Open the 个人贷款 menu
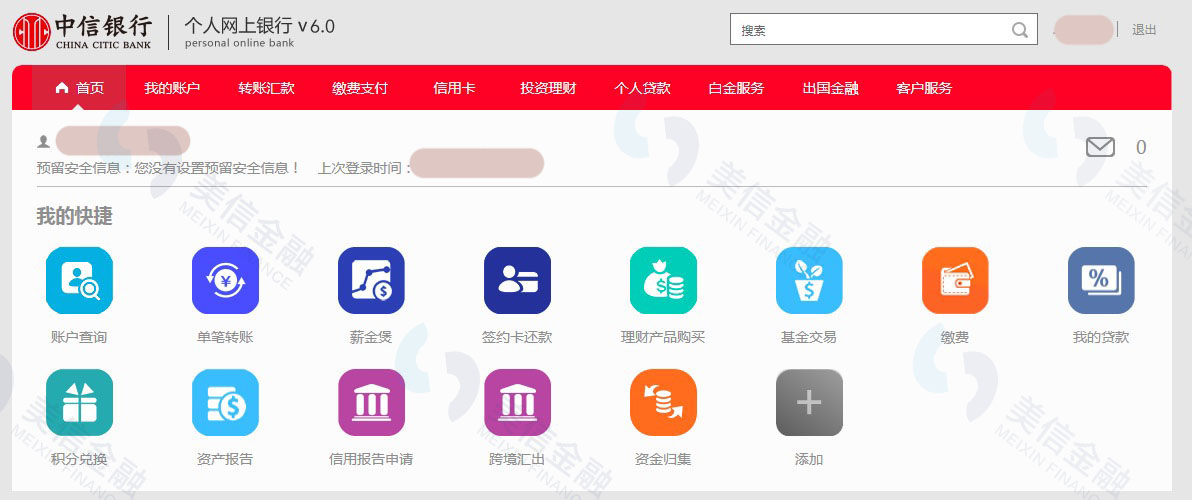 (642, 88)
